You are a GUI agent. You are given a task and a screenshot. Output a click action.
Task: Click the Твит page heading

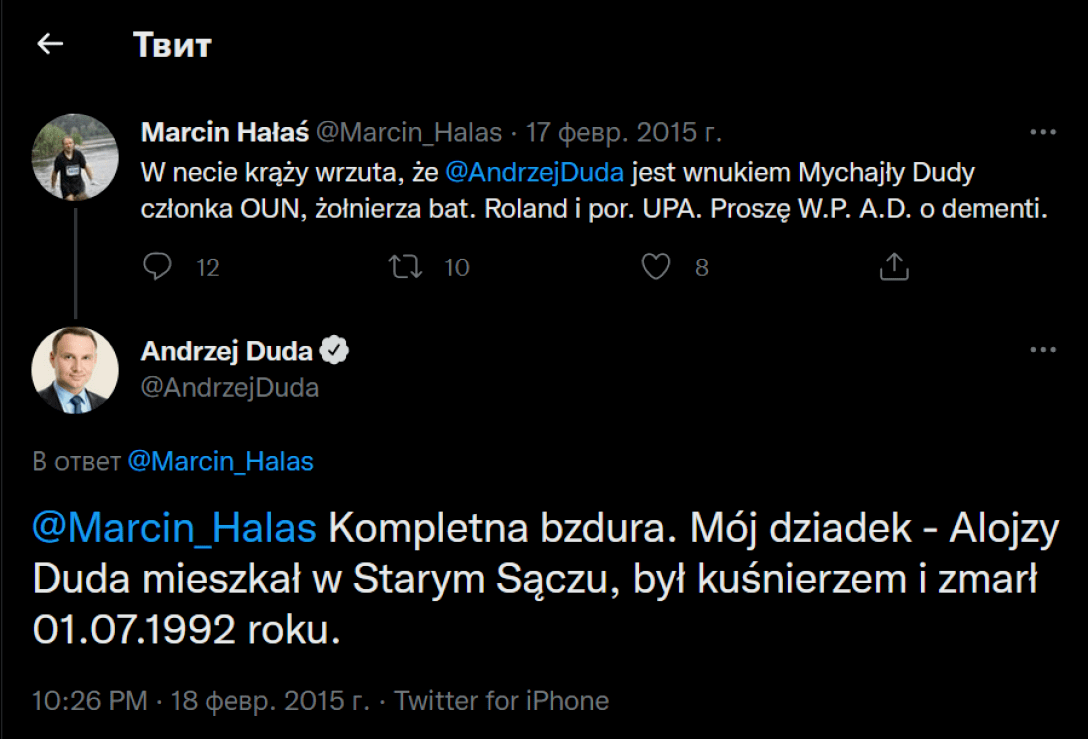click(172, 45)
